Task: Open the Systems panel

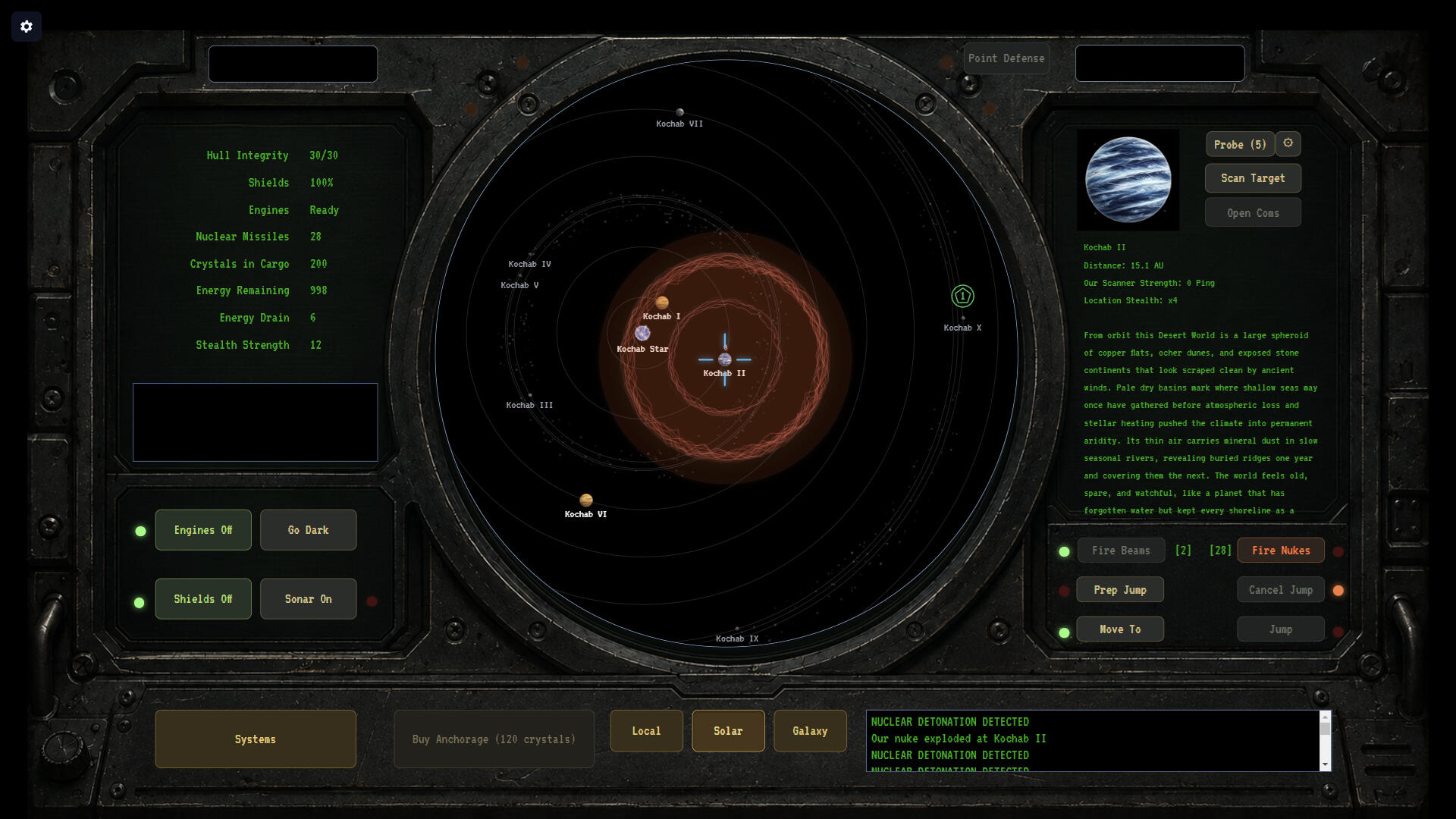Action: point(256,739)
